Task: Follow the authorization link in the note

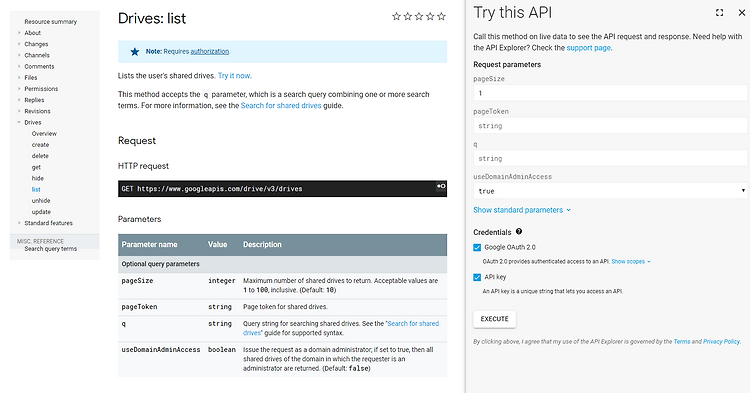Action: [210, 51]
